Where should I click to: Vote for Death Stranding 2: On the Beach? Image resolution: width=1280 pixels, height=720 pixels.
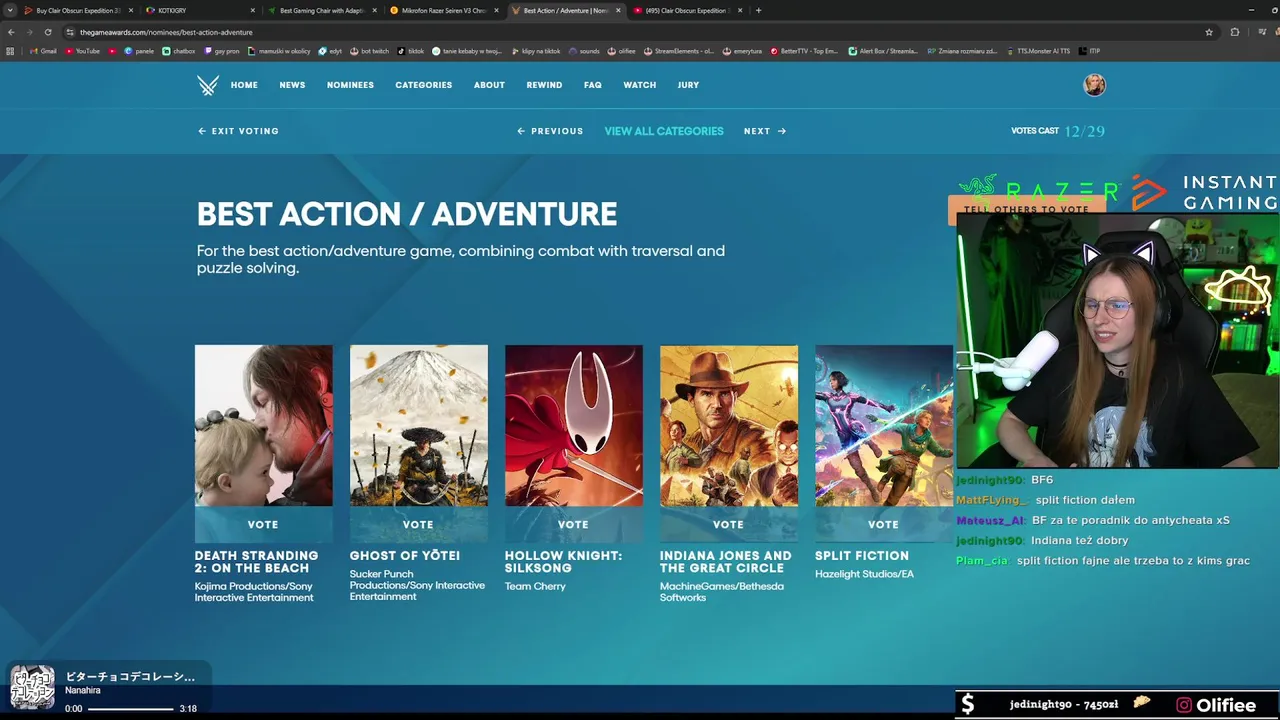coord(263,525)
